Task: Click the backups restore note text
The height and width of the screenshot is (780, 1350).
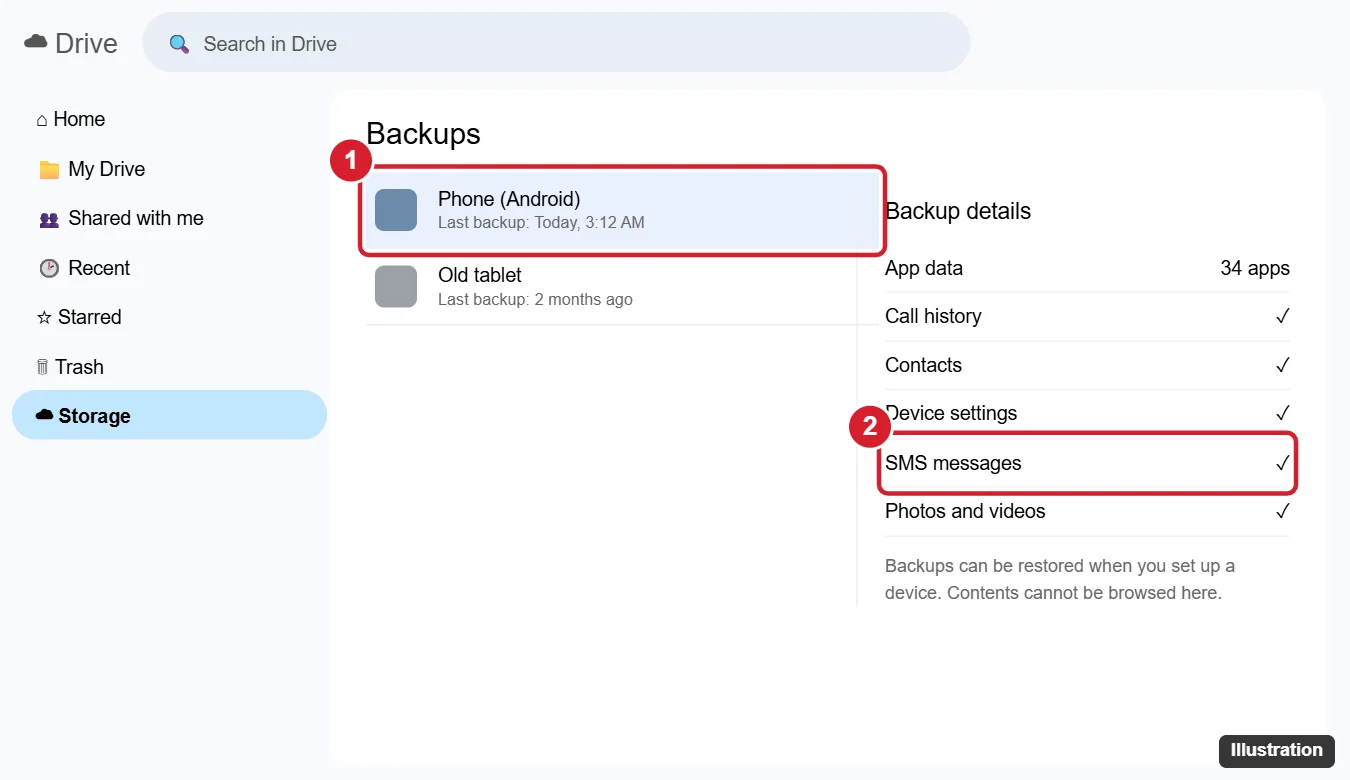Action: [1060, 579]
